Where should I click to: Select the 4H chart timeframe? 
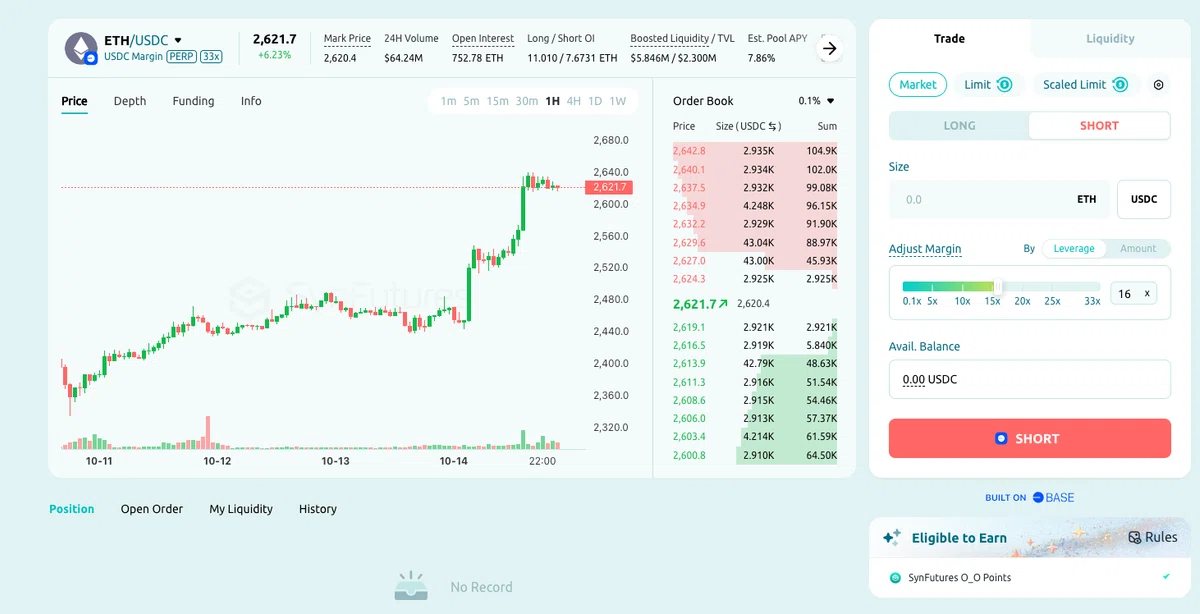click(573, 101)
